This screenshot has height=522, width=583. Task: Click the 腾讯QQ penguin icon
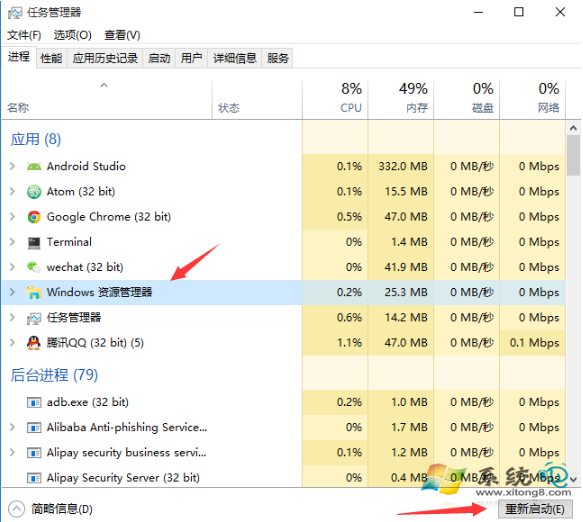tap(34, 342)
